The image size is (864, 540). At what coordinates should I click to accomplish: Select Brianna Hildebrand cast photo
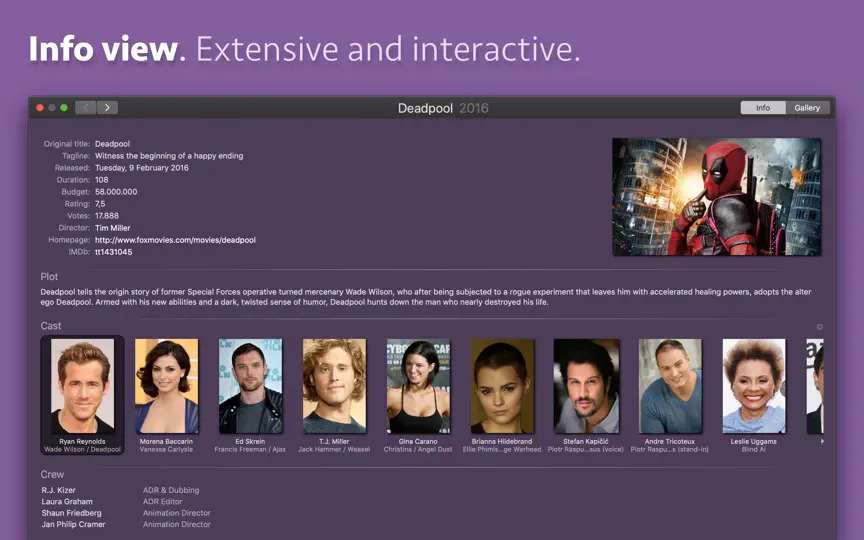[502, 386]
